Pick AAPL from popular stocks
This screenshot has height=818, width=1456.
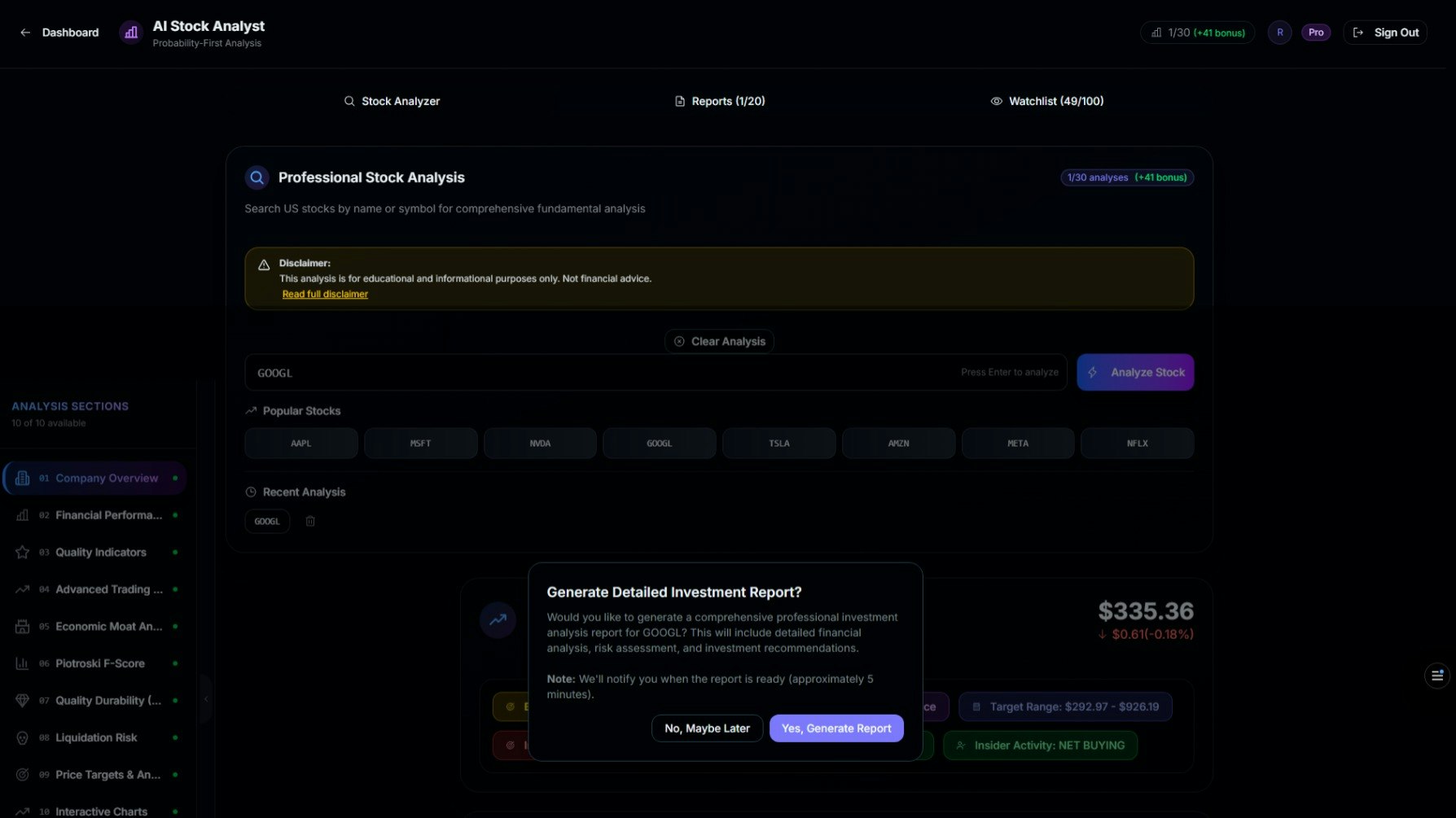[301, 444]
